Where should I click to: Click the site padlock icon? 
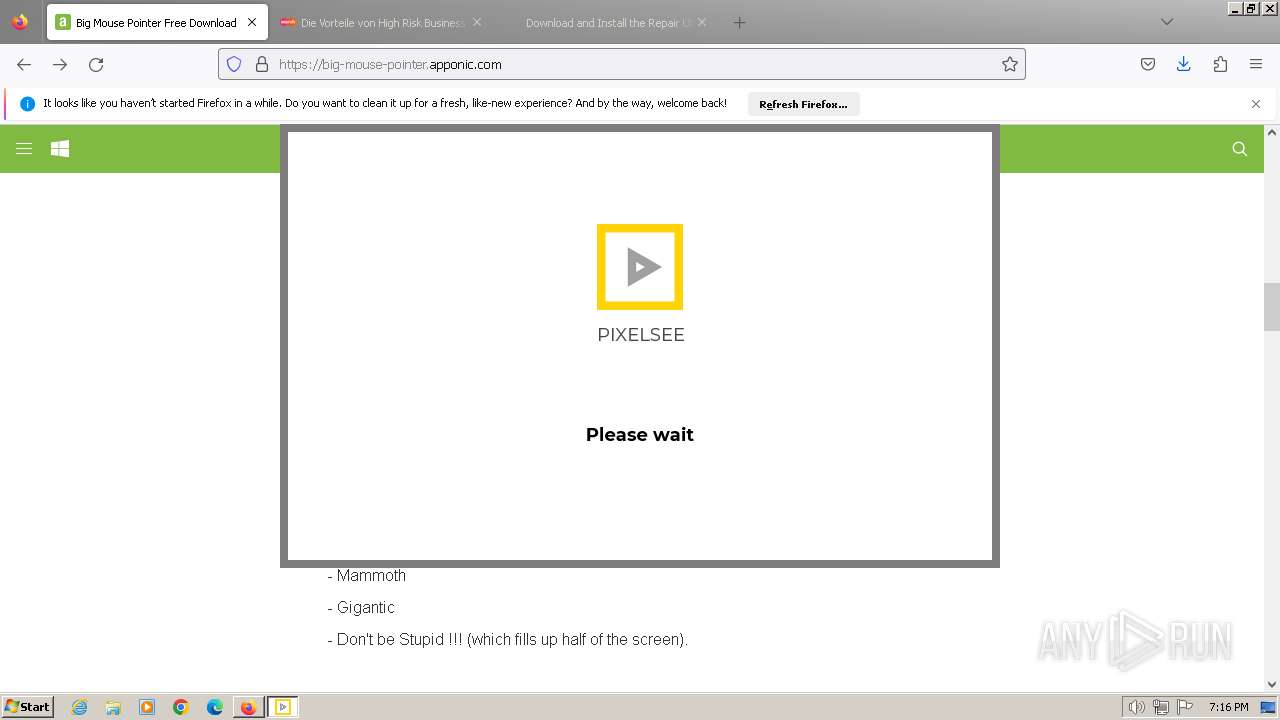[262, 64]
